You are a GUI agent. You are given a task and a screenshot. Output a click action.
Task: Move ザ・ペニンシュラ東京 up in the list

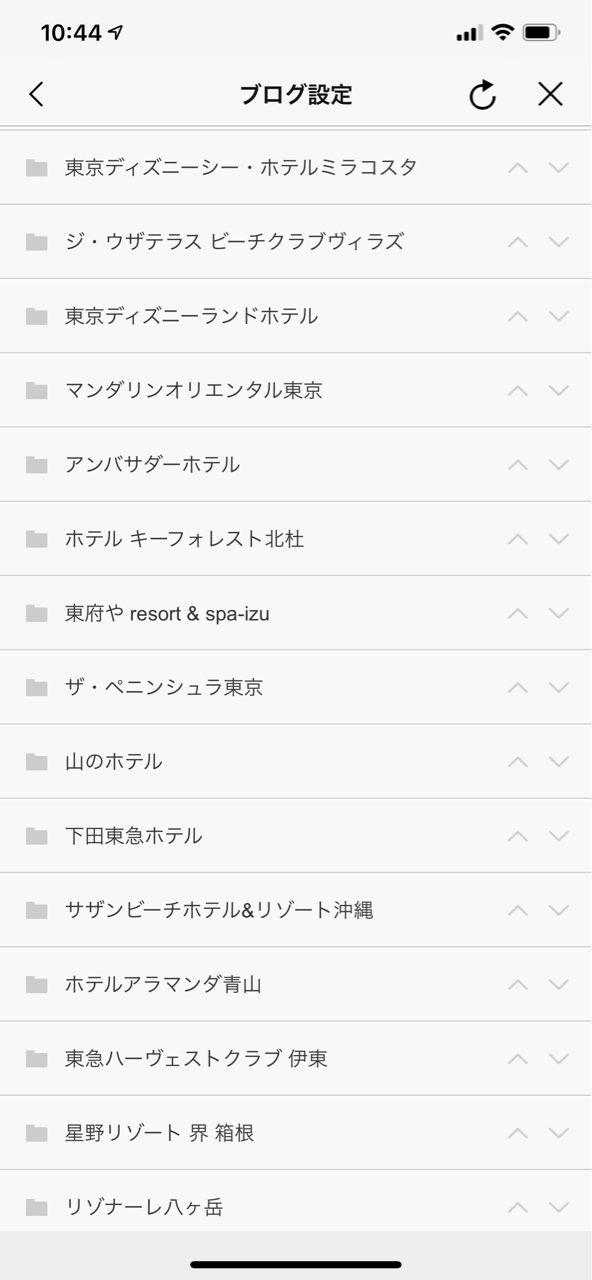pos(517,687)
